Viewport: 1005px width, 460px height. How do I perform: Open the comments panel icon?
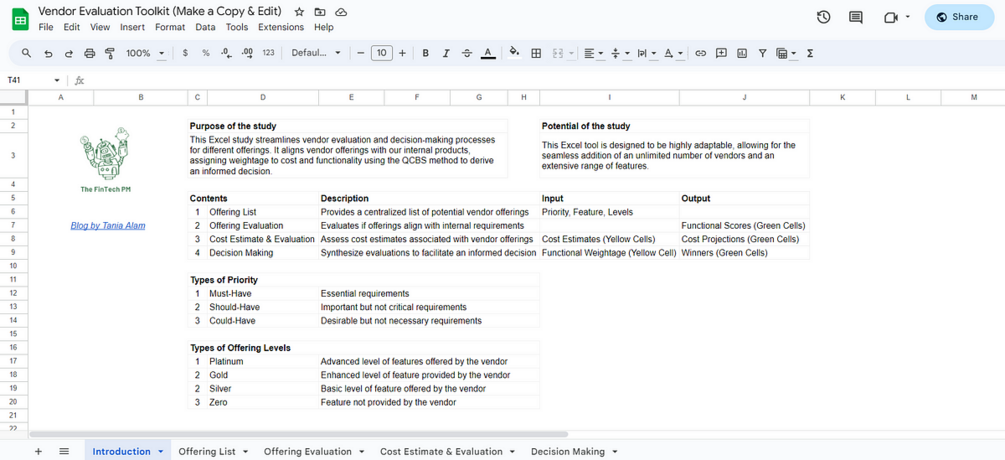click(x=856, y=17)
